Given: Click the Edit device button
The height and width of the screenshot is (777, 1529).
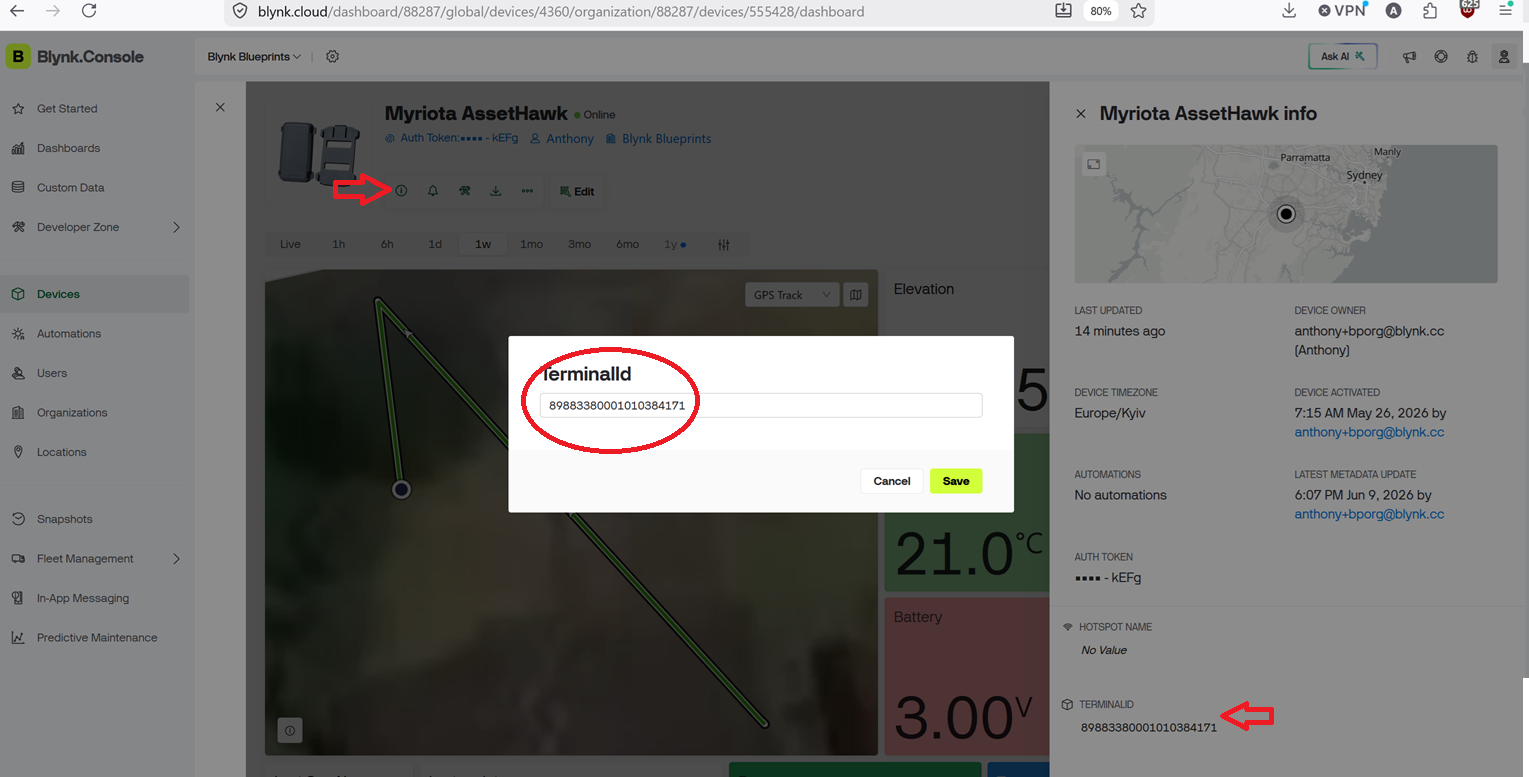Looking at the screenshot, I should coord(577,191).
